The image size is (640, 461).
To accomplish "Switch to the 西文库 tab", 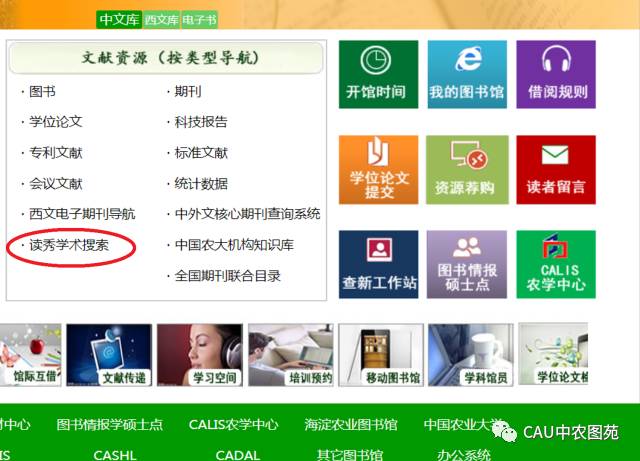I will 162,20.
